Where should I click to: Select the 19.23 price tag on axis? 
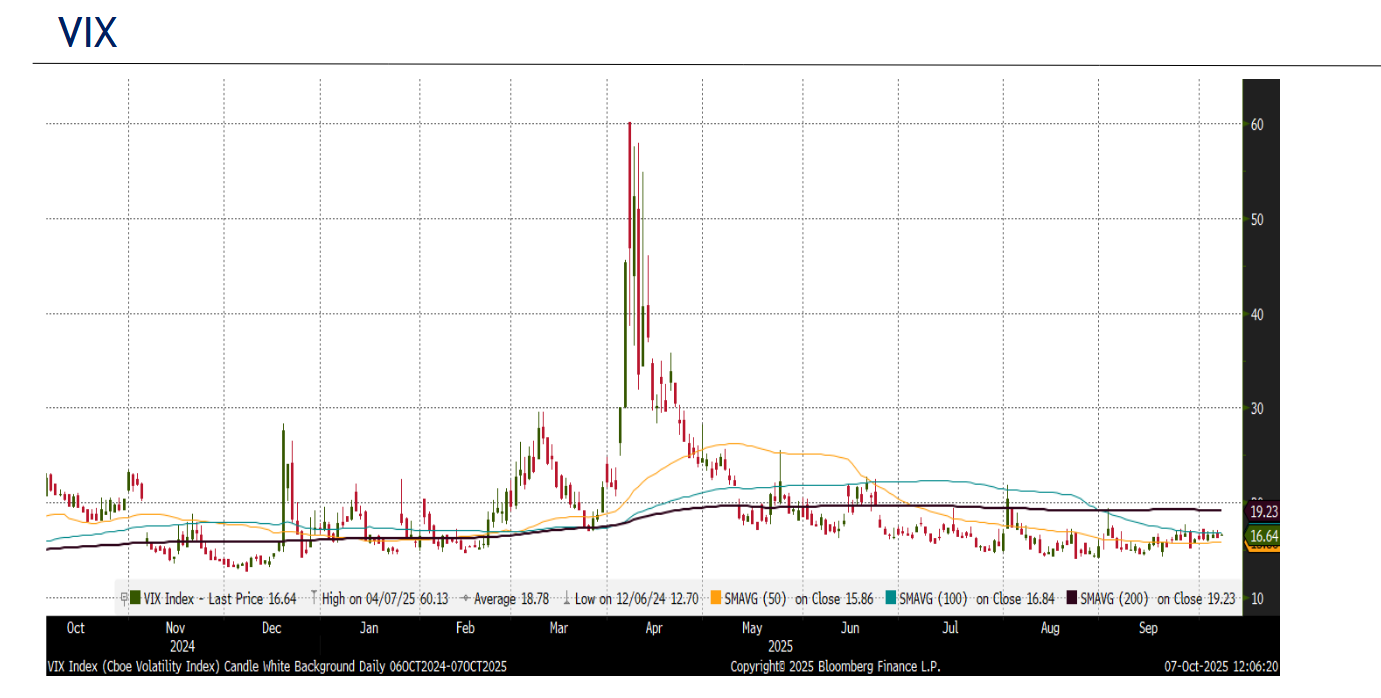pos(1261,511)
